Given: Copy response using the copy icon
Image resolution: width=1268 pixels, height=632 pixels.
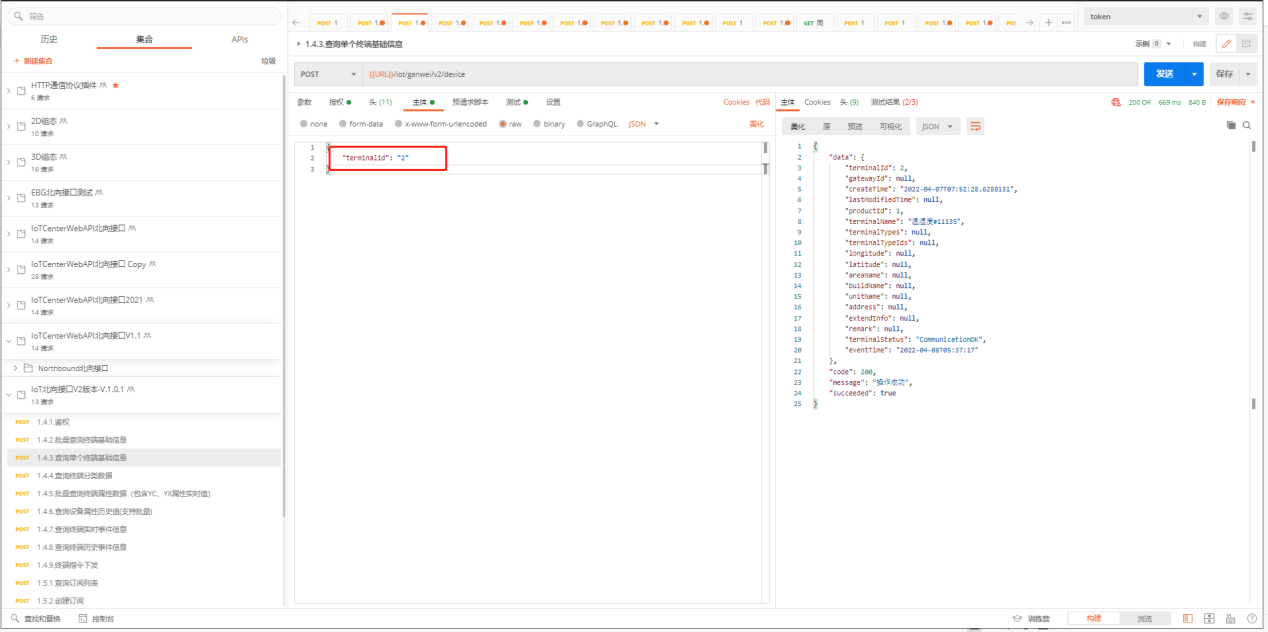Looking at the screenshot, I should (1231, 126).
